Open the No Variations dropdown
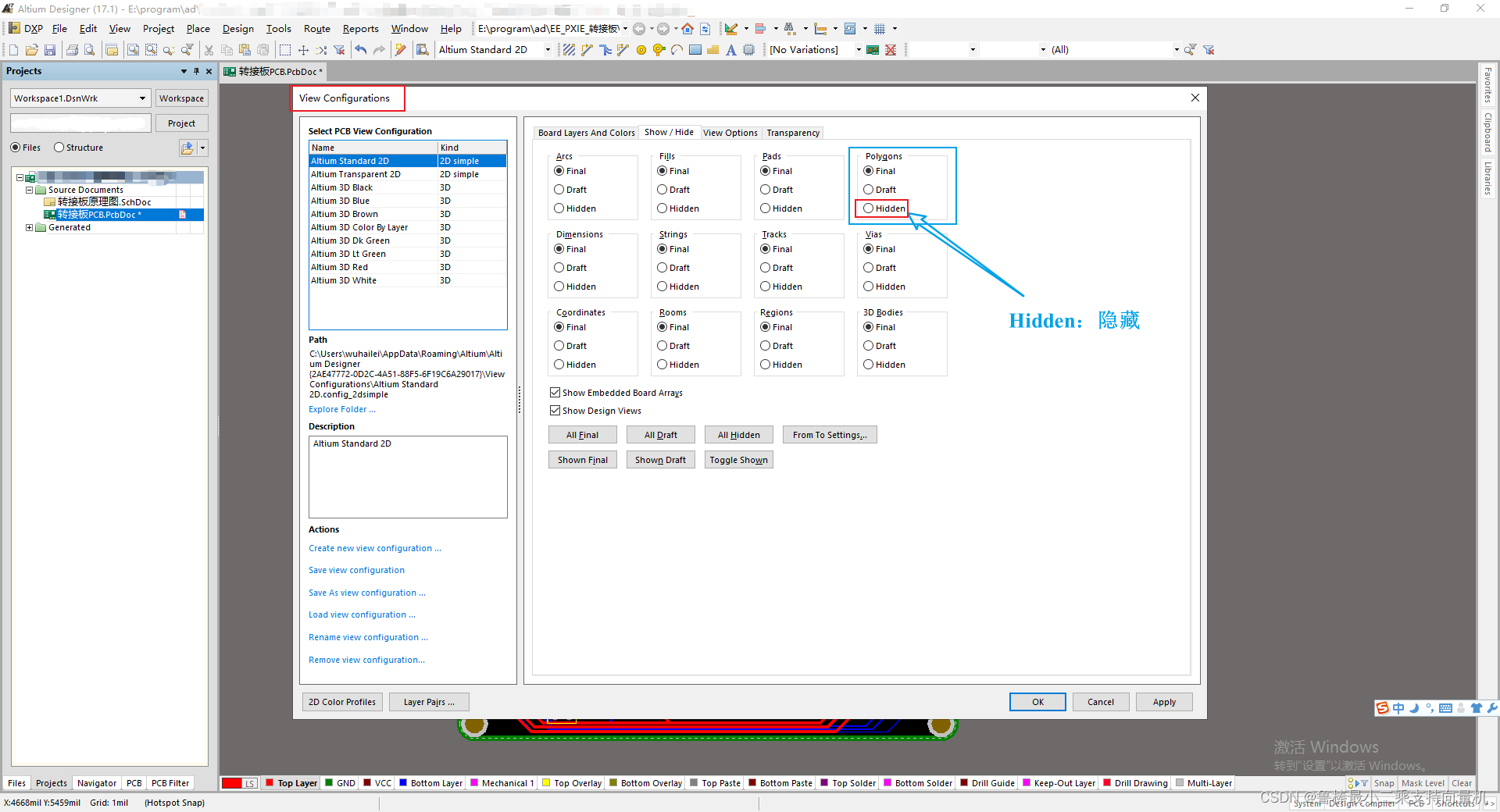Image resolution: width=1500 pixels, height=812 pixels. (859, 50)
